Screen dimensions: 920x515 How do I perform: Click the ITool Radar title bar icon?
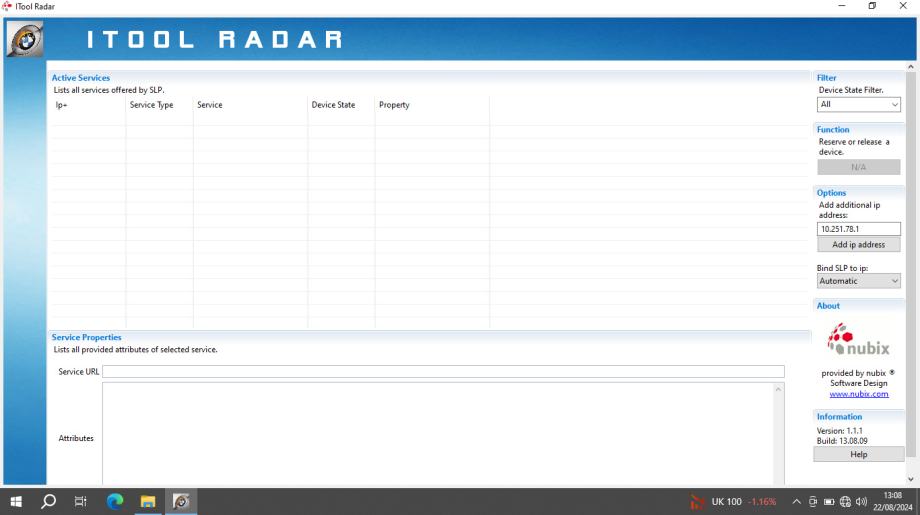tap(7, 6)
